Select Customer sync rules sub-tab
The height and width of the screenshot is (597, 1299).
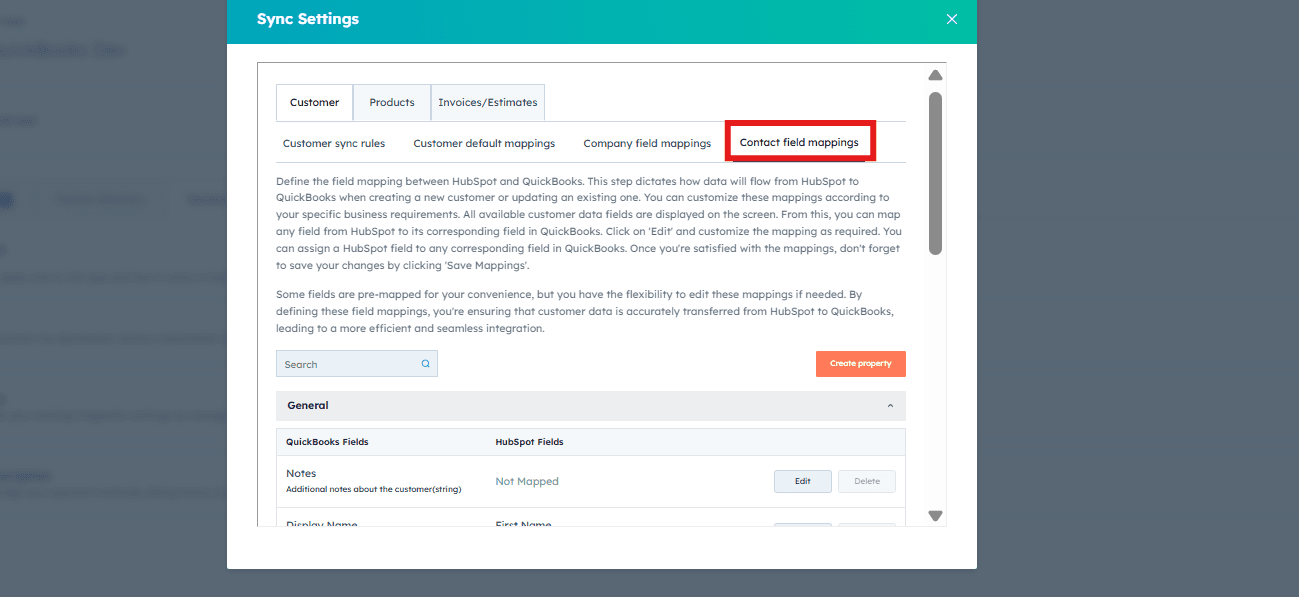click(334, 143)
